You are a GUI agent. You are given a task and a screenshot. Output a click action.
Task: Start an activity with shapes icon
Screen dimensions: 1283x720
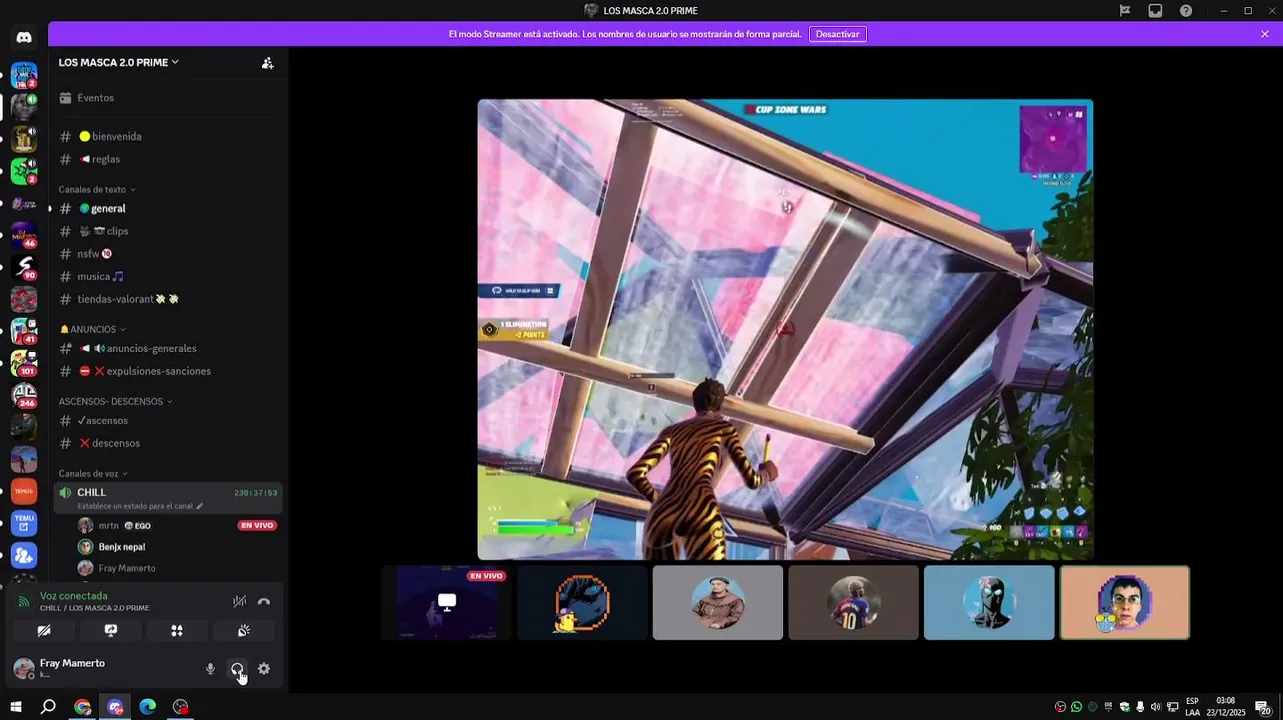pyautogui.click(x=177, y=631)
